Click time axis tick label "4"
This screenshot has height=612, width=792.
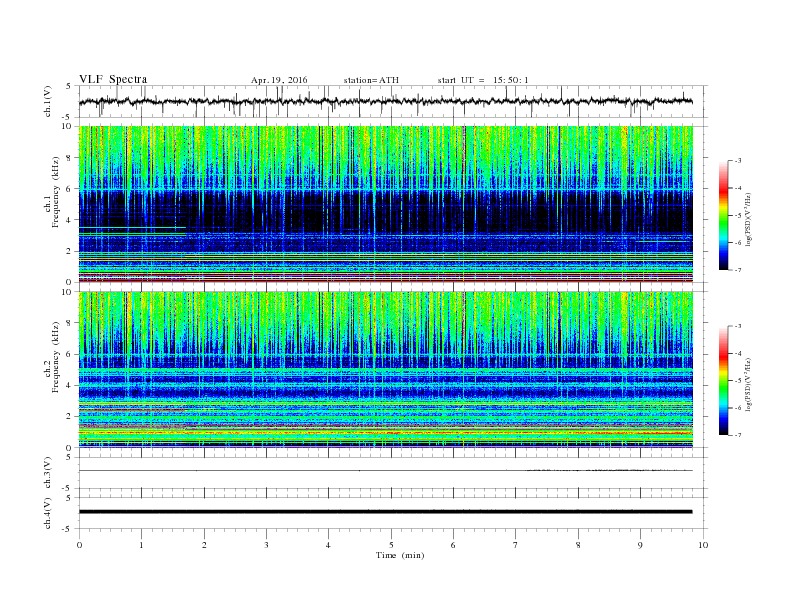(x=328, y=545)
